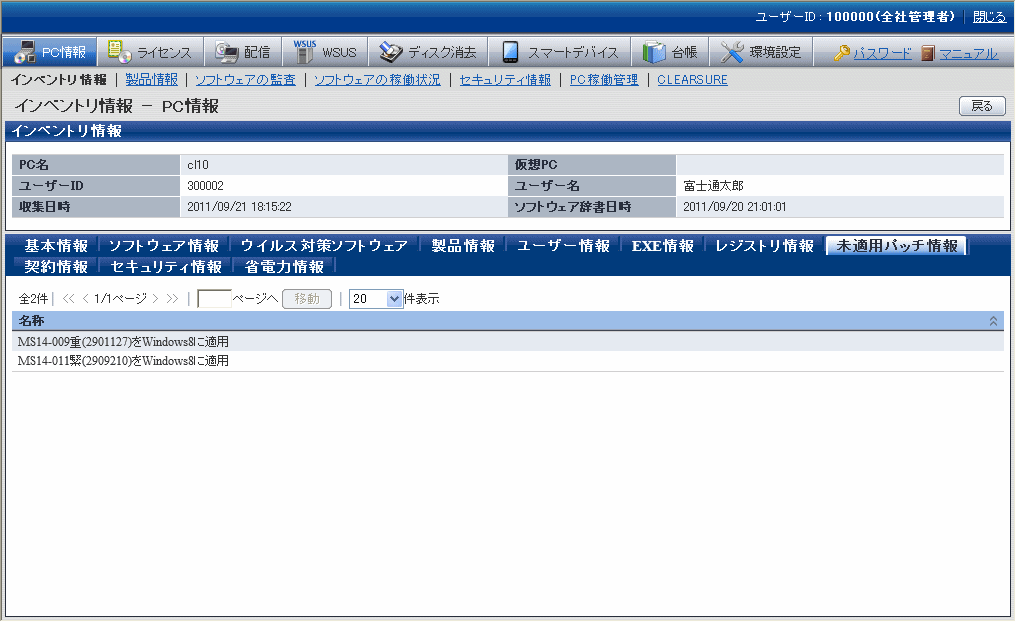The height and width of the screenshot is (622, 1016).
Task: Click the インベントリ情報 submenu item
Action: point(58,80)
